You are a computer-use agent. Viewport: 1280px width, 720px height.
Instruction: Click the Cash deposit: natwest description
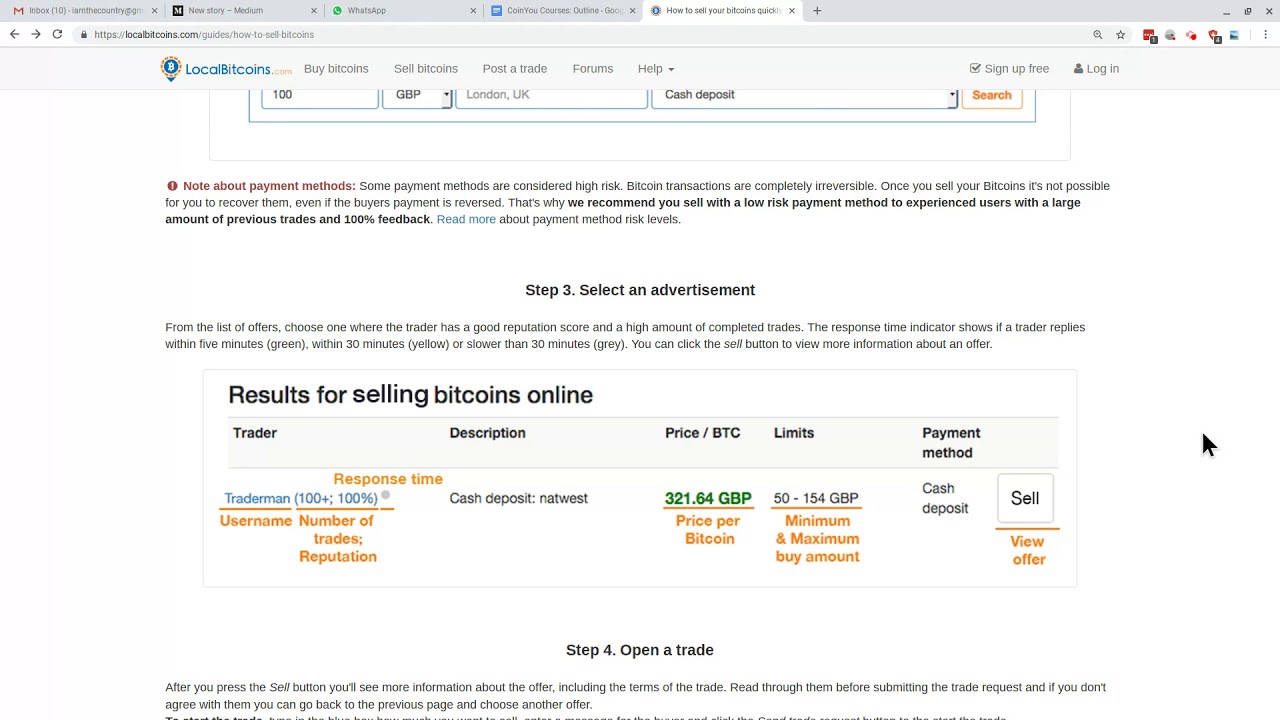click(519, 498)
